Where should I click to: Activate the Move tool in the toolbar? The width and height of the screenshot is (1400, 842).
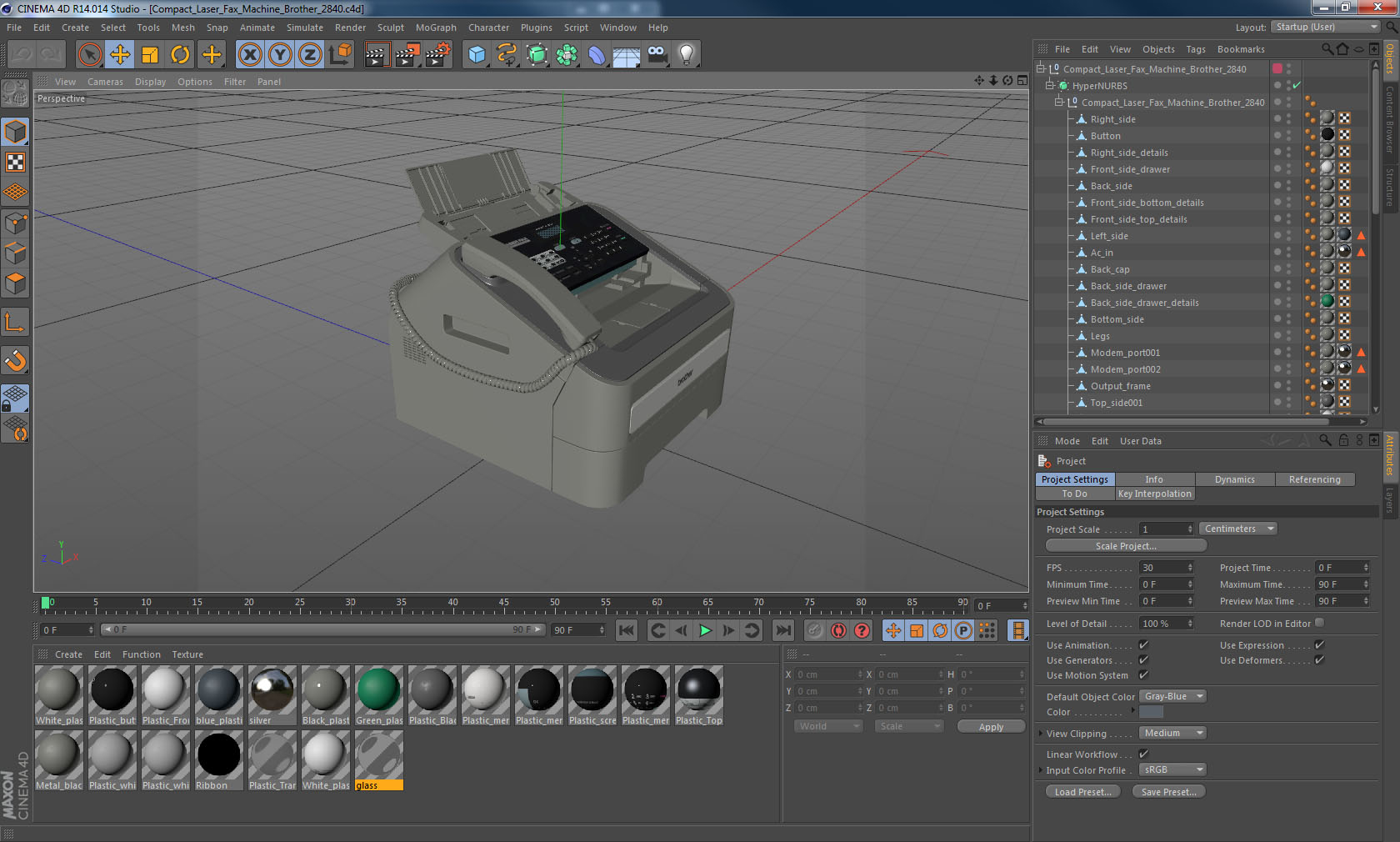120,54
